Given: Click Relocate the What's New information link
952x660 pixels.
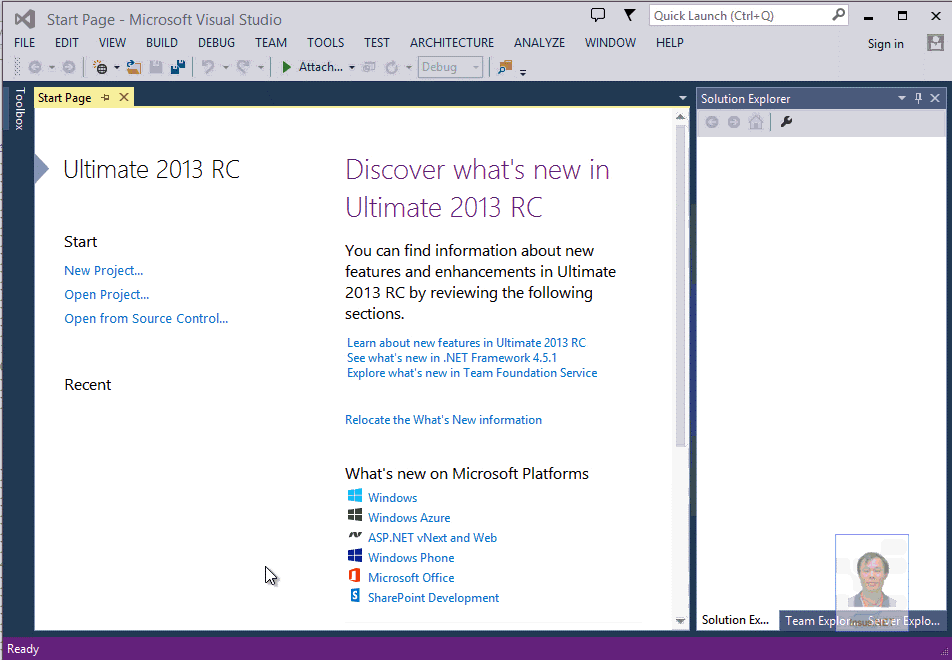Looking at the screenshot, I should click(x=443, y=420).
